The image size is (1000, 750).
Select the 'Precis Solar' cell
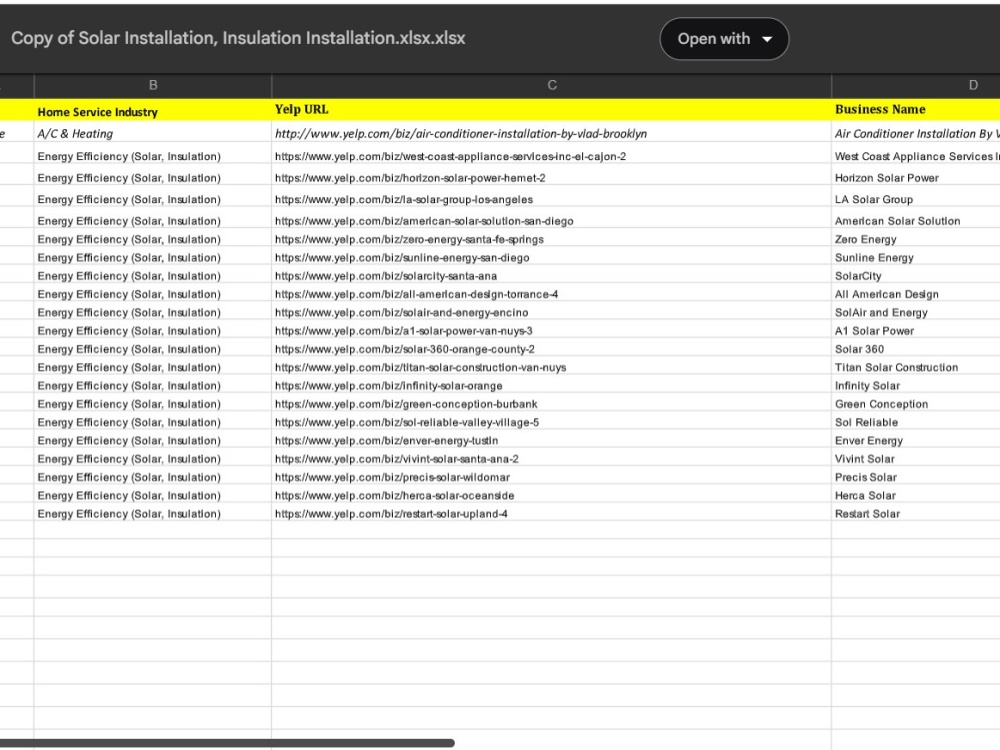coord(916,477)
